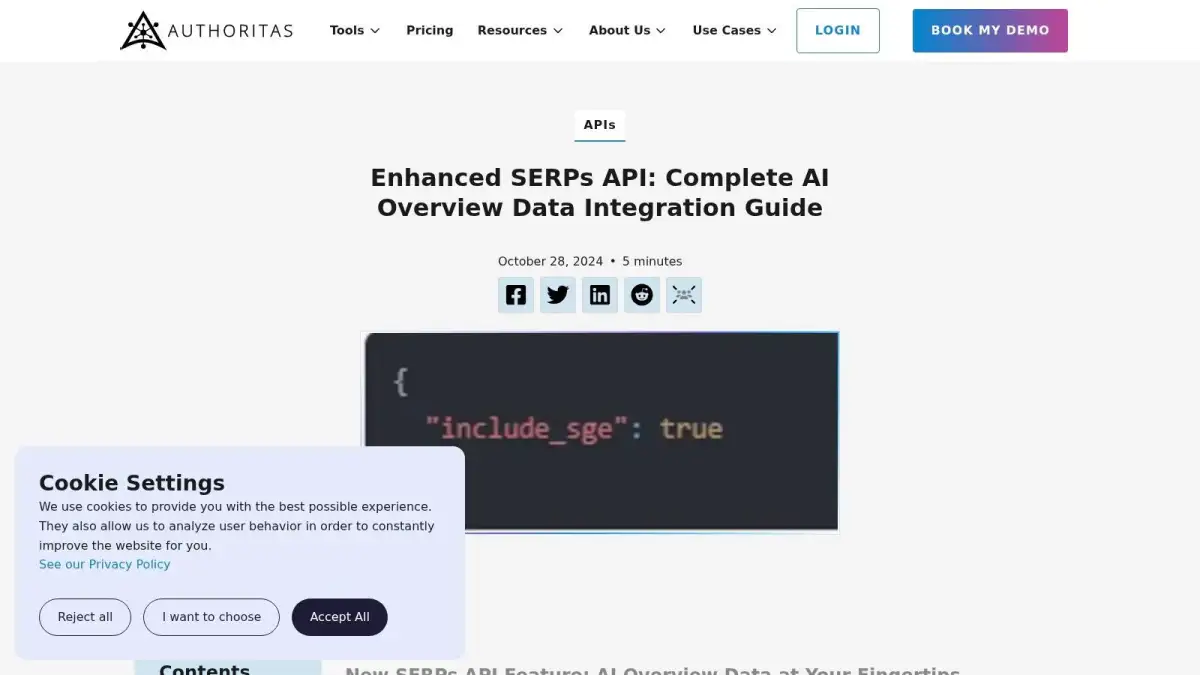
Task: Click the last share icon after Reddit
Action: coord(684,295)
